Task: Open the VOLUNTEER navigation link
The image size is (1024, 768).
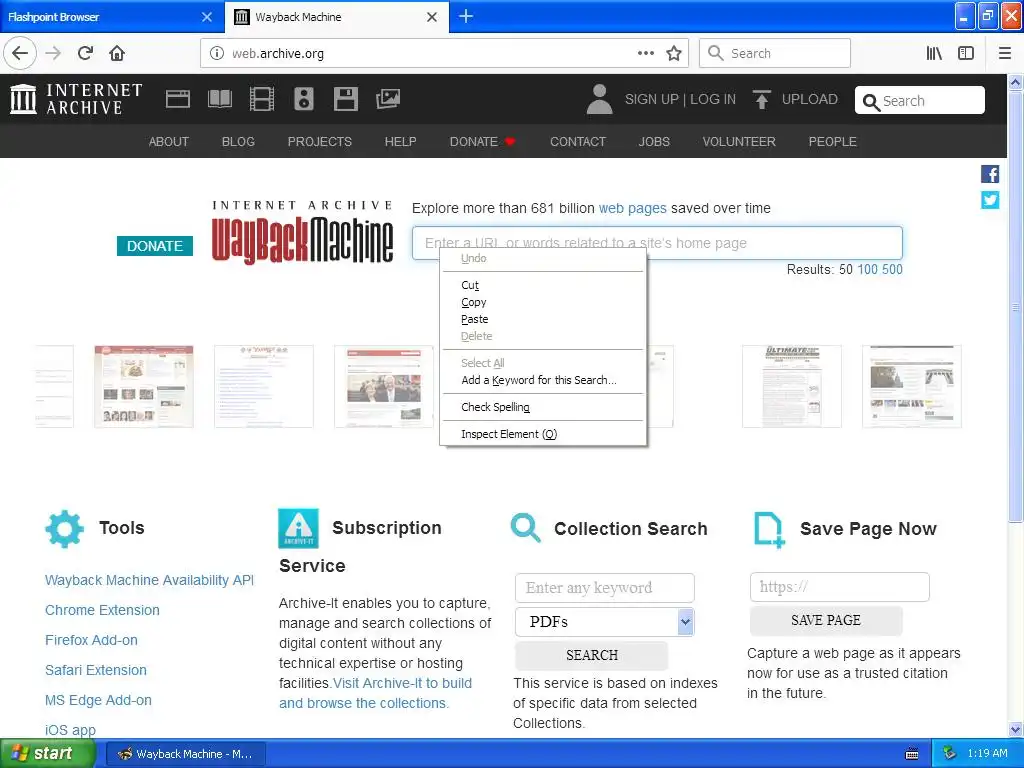Action: click(x=739, y=142)
